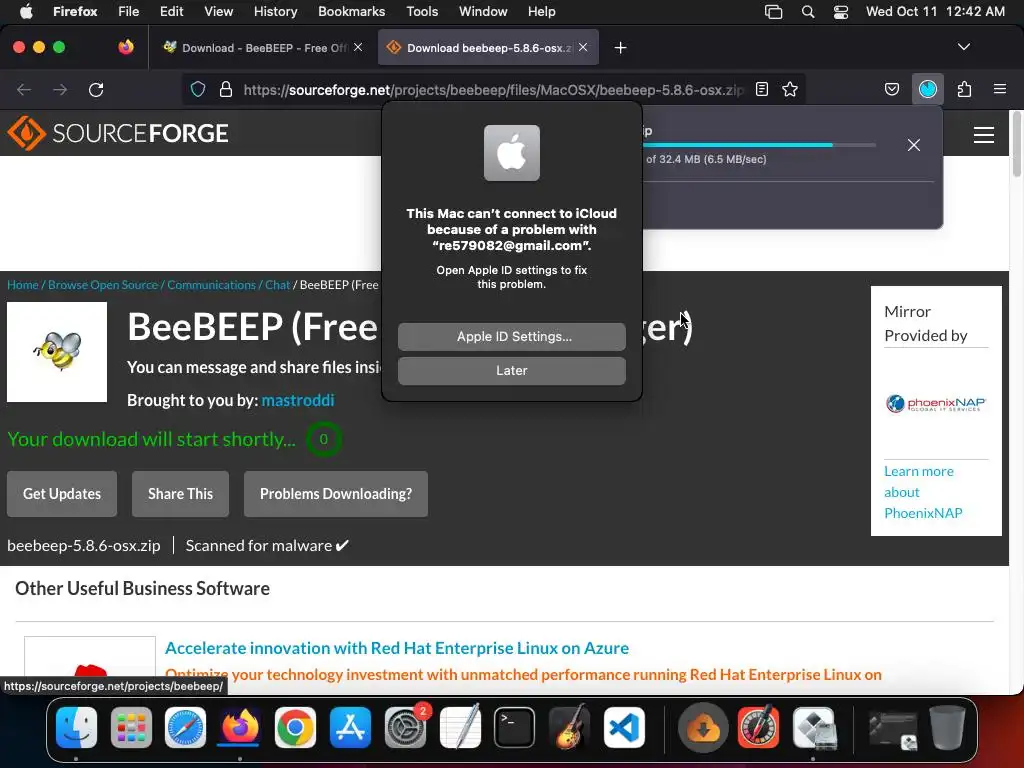Close the Download - BeeBEEP tab
Image resolution: width=1024 pixels, height=768 pixels.
pos(358,47)
